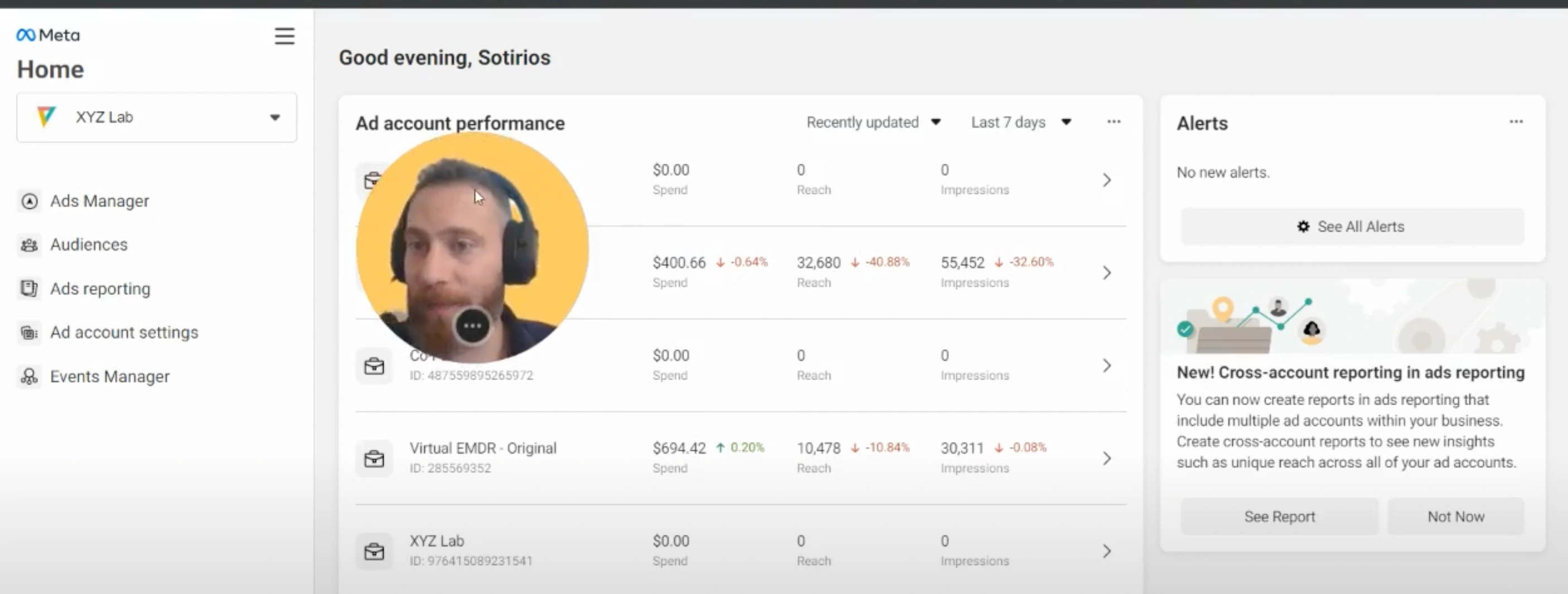Click ID: 976415089231541 text
This screenshot has width=1568, height=594.
click(471, 561)
